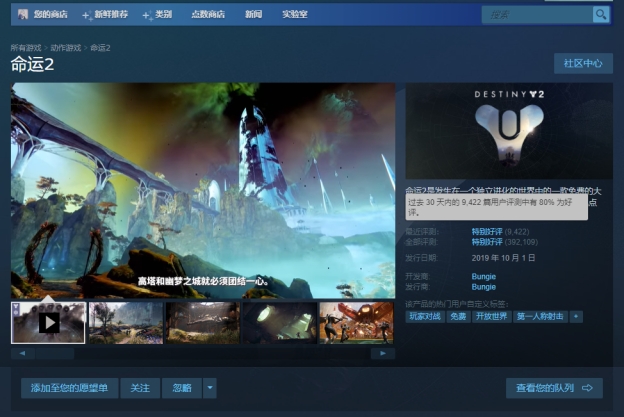Click the 忽略 ignore button
The height and width of the screenshot is (417, 624).
click(182, 388)
